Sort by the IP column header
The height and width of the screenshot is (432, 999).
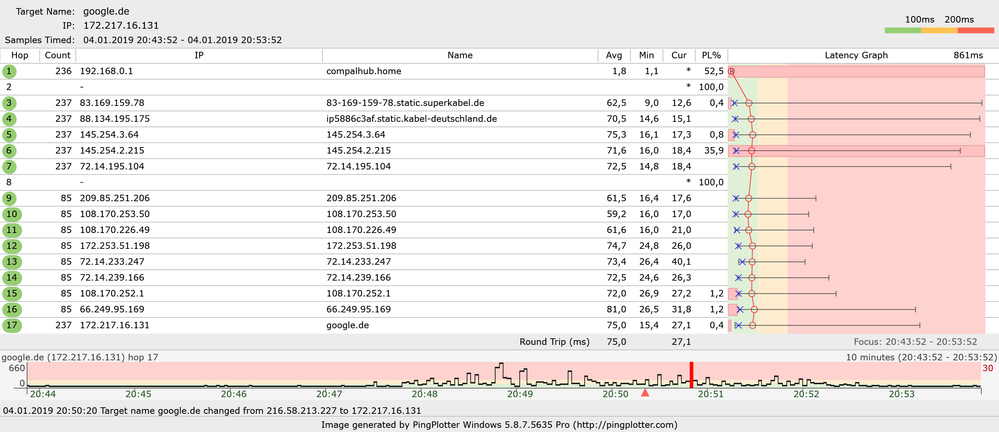[x=199, y=55]
